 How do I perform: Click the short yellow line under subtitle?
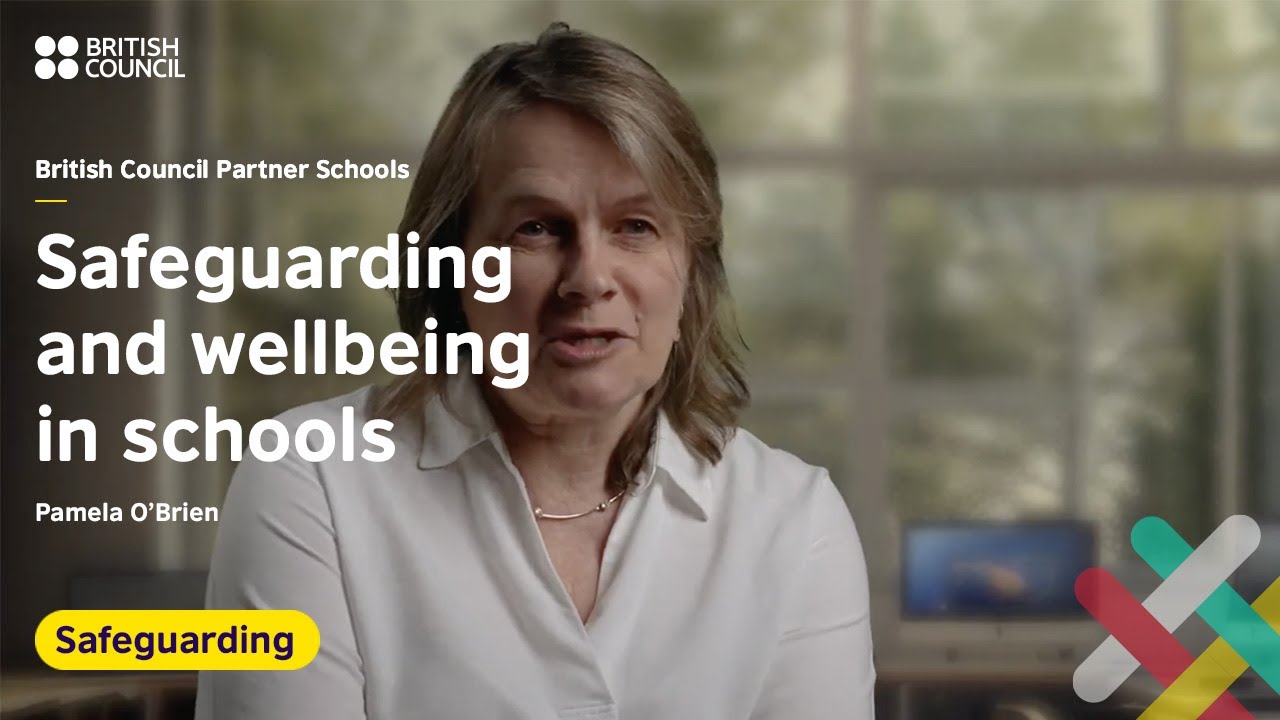[x=51, y=200]
